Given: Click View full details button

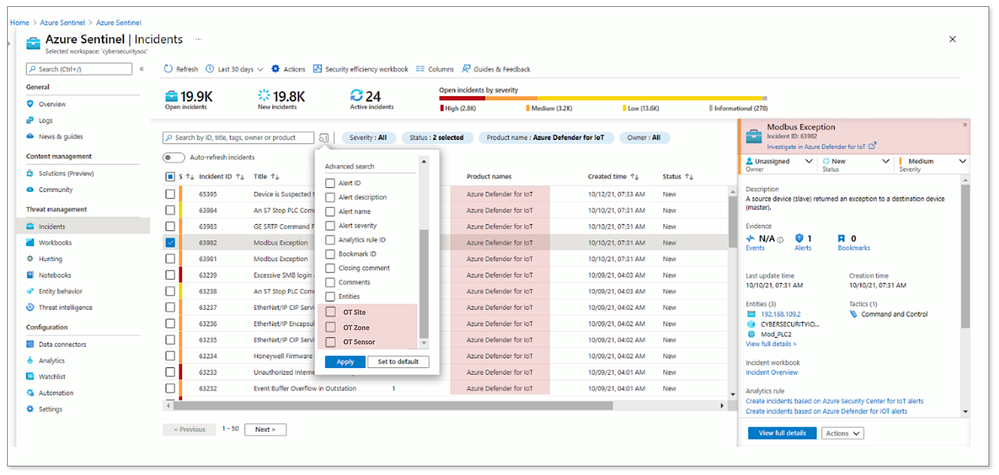Looking at the screenshot, I should pyautogui.click(x=782, y=433).
